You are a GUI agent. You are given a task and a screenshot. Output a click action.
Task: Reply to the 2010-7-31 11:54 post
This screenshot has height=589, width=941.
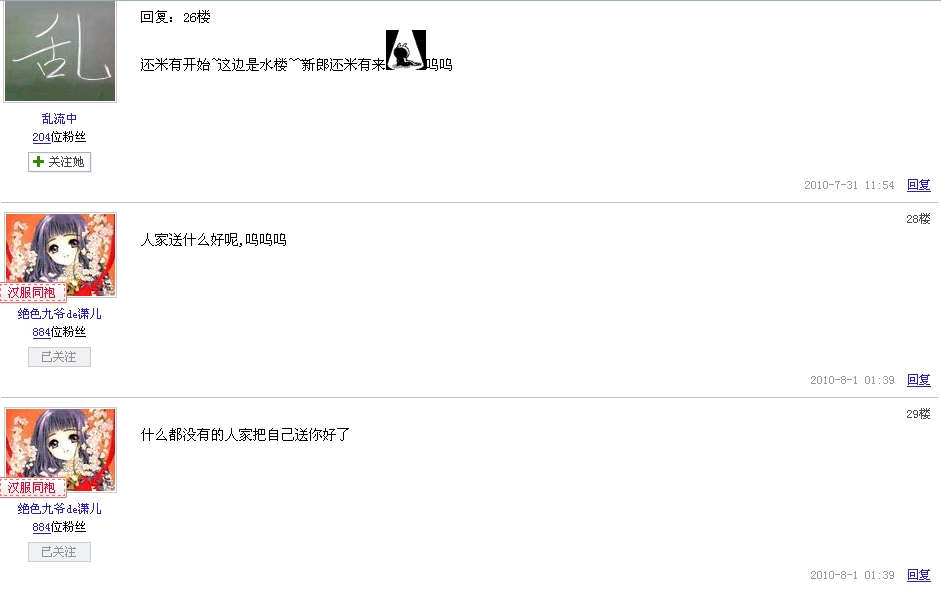tap(918, 185)
